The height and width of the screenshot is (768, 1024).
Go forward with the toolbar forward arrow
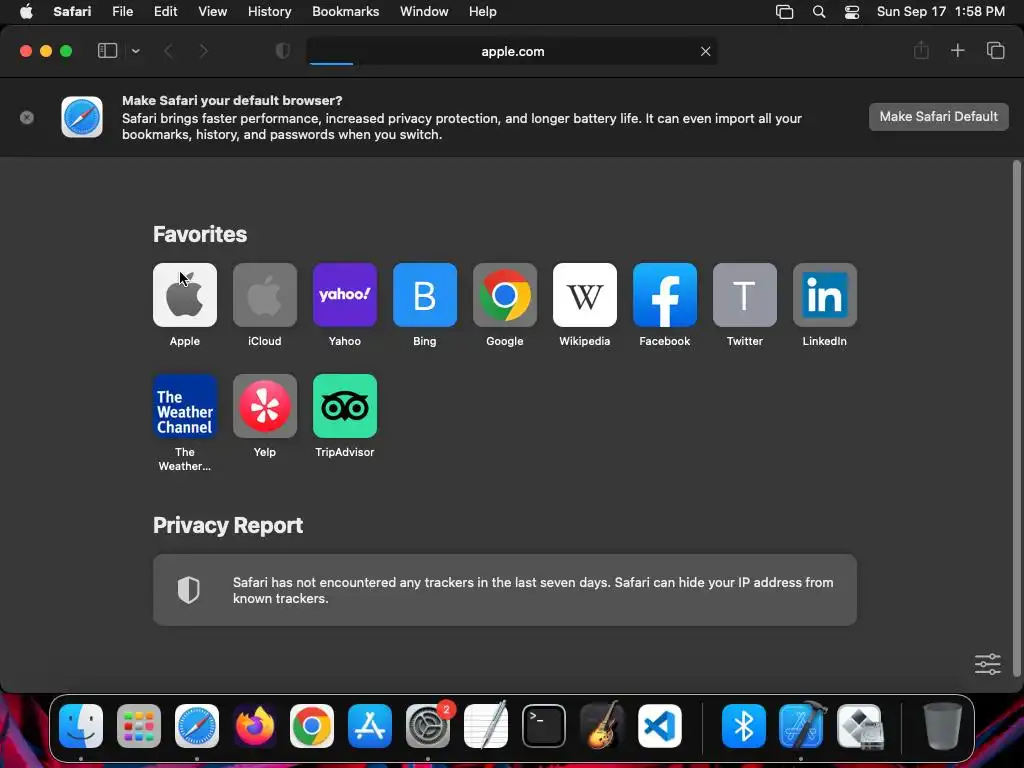point(203,51)
